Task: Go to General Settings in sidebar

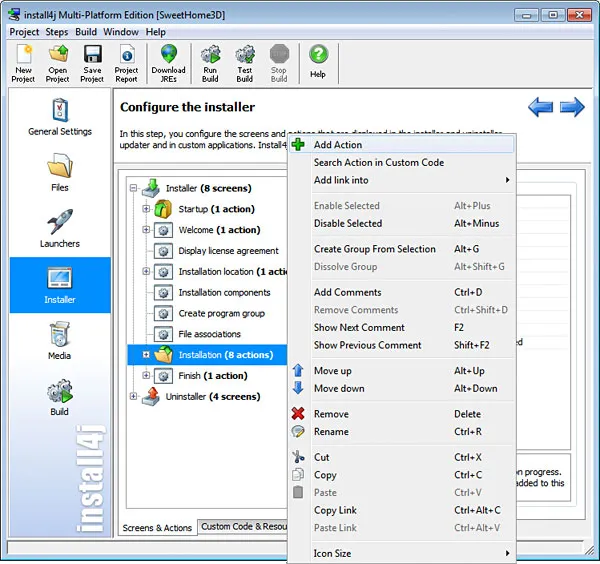Action: coord(60,117)
